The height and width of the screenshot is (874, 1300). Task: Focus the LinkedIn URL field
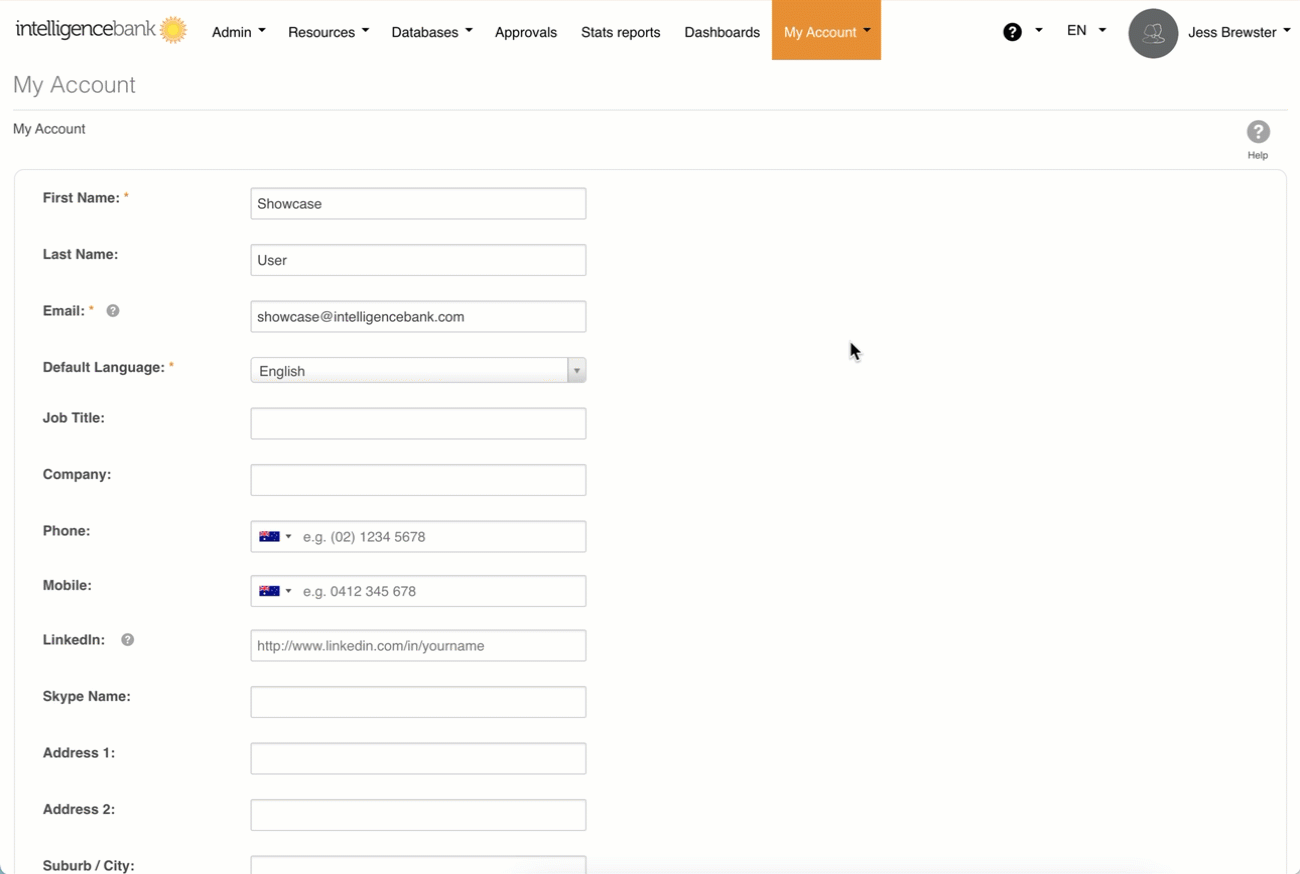click(418, 646)
